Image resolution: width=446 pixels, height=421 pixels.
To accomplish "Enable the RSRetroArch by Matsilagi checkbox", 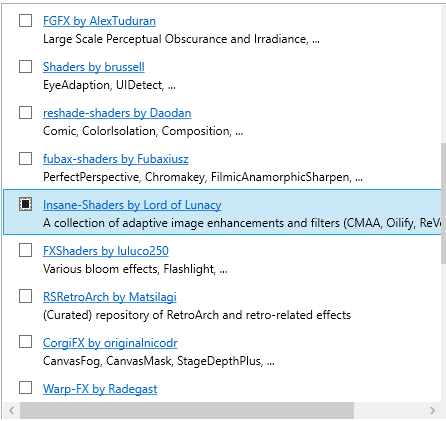I will (25, 296).
